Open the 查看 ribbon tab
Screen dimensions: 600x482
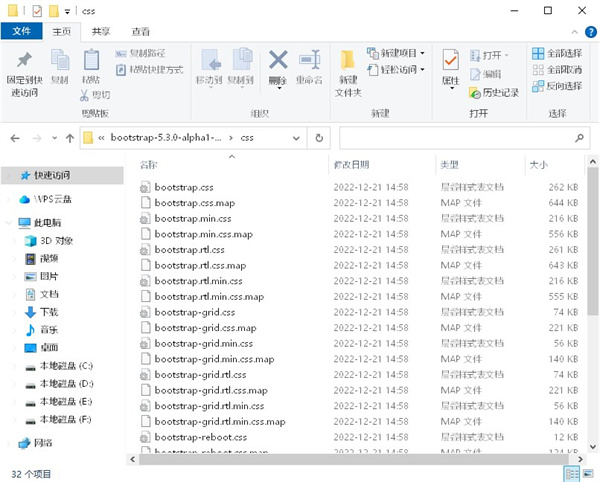pyautogui.click(x=141, y=32)
